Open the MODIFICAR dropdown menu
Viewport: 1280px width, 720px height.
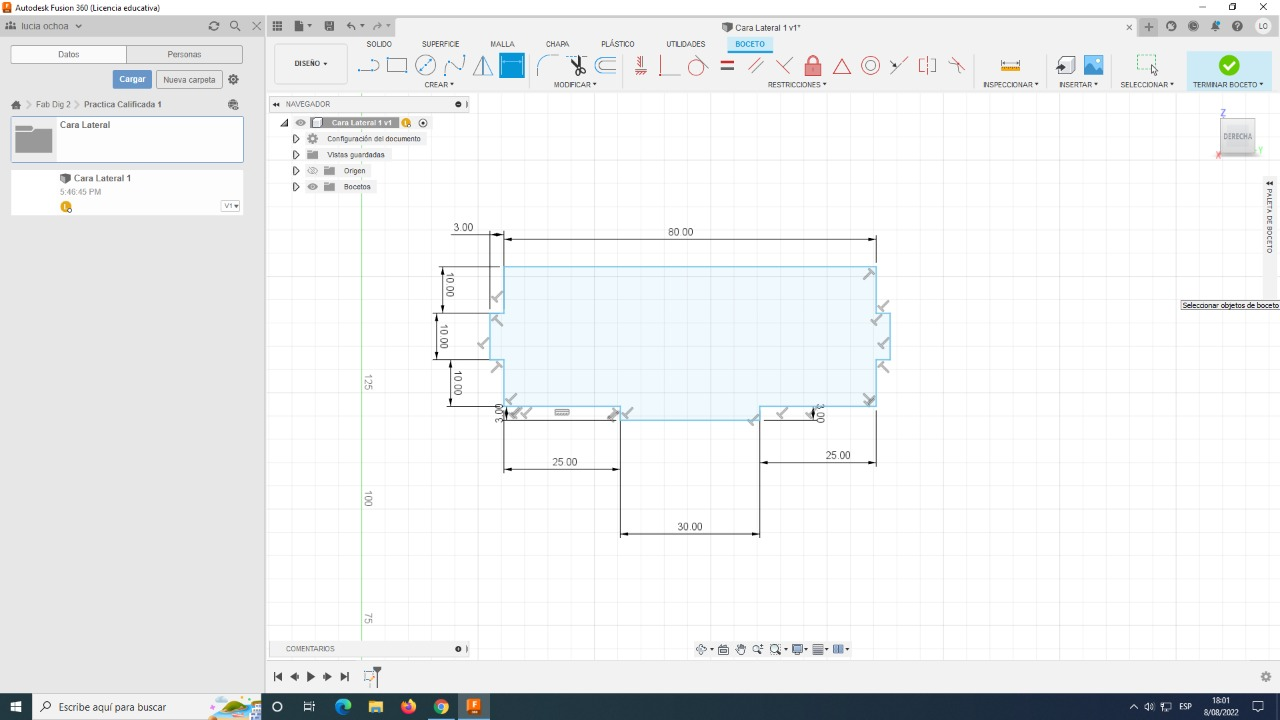click(x=575, y=85)
